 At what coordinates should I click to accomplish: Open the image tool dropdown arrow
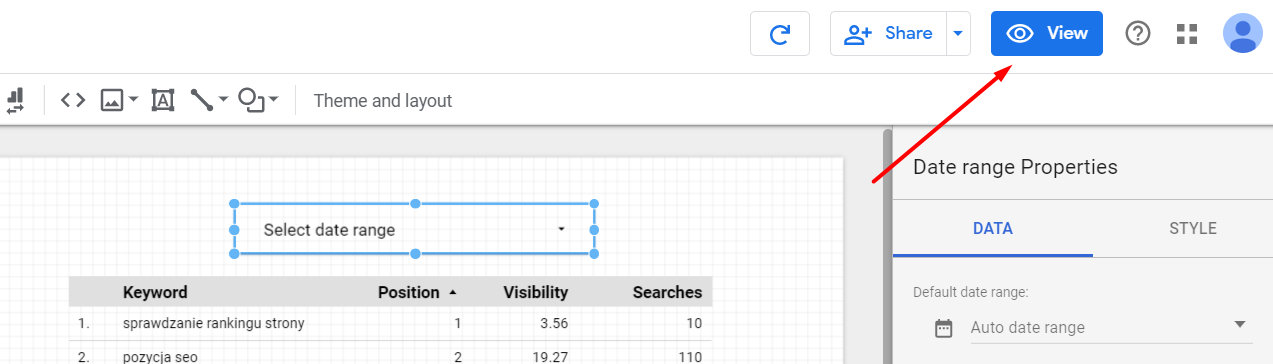pyautogui.click(x=133, y=100)
